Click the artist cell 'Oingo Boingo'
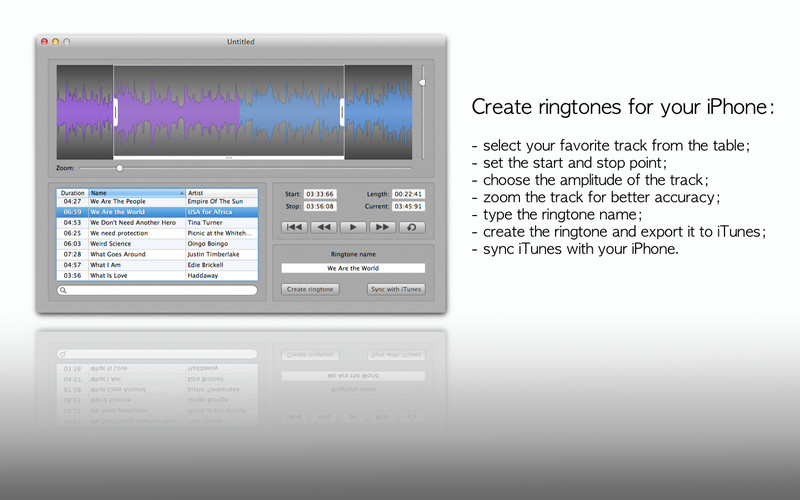Viewport: 800px width, 500px height. [x=208, y=243]
